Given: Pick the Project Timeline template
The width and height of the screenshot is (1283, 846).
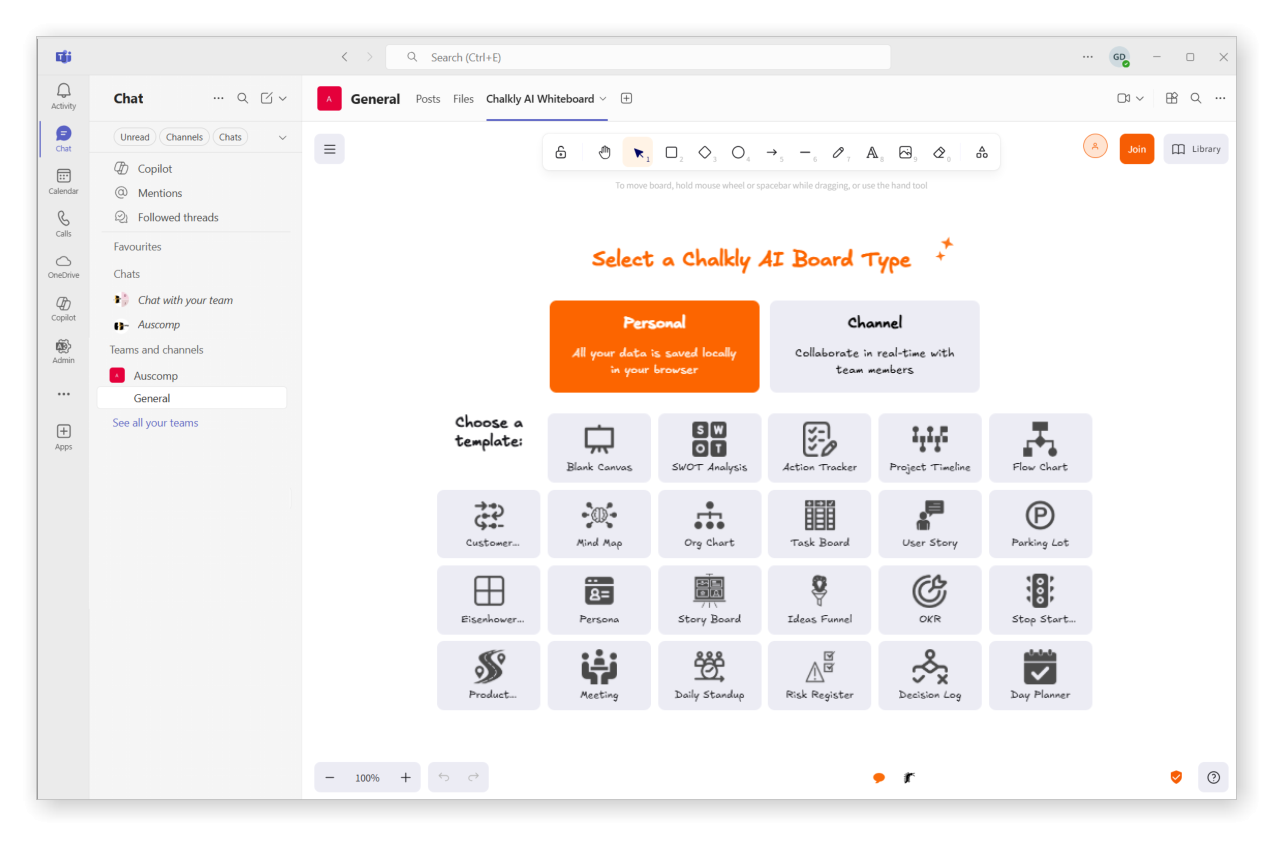Looking at the screenshot, I should pos(930,448).
